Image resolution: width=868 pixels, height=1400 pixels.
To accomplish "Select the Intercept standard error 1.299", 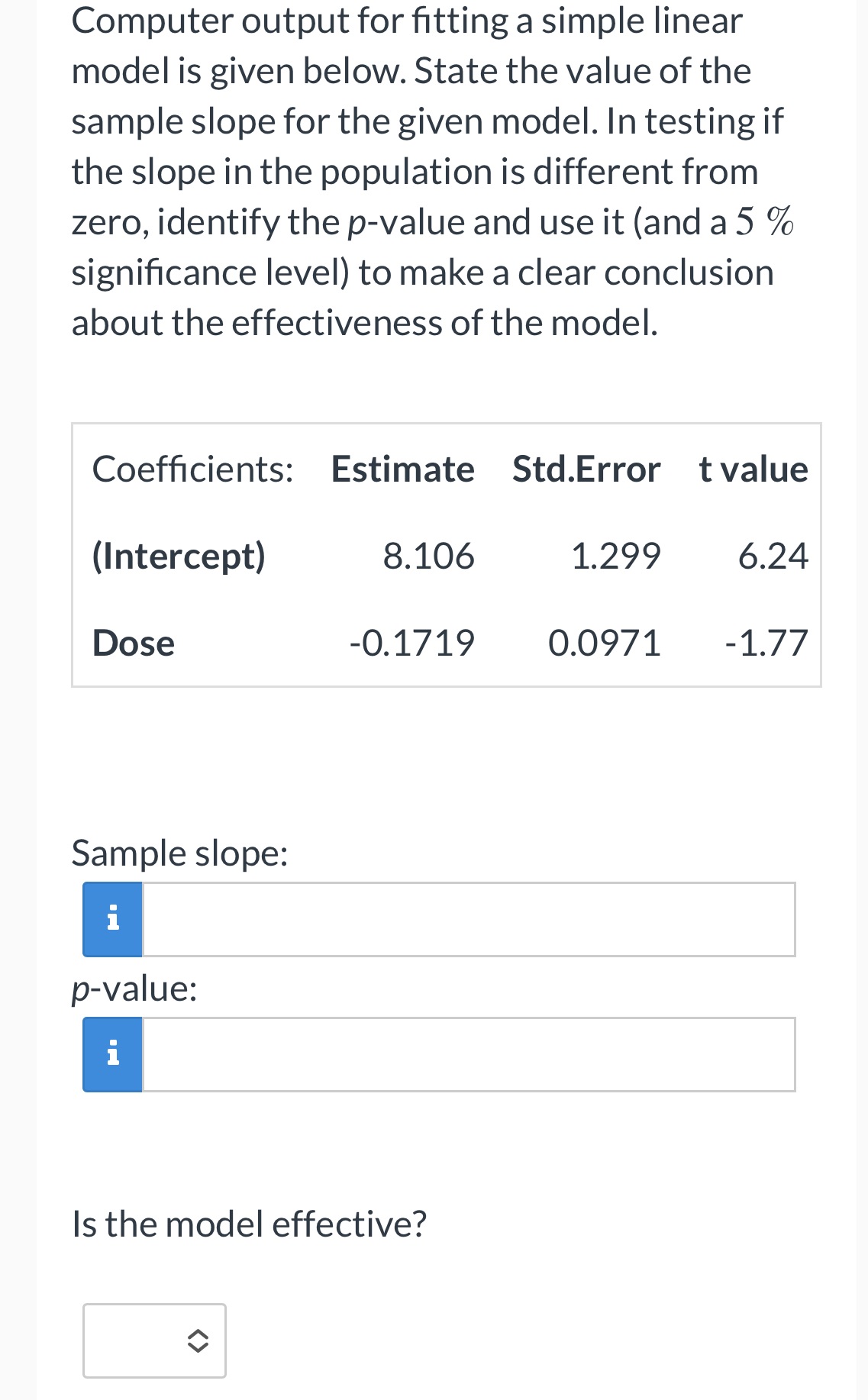I will [x=616, y=556].
